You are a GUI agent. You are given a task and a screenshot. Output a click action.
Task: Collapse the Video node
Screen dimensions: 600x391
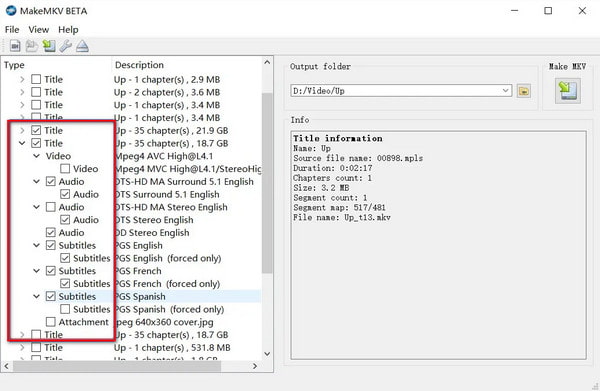36,156
